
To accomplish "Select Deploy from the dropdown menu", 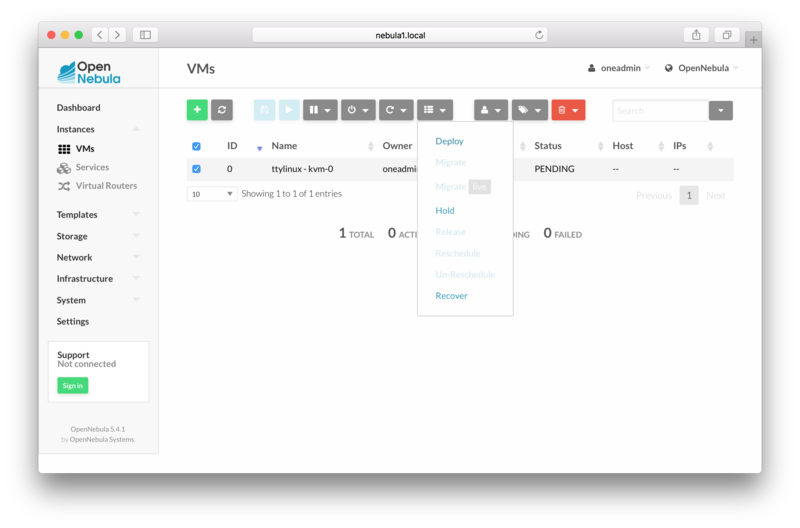I will pyautogui.click(x=449, y=141).
